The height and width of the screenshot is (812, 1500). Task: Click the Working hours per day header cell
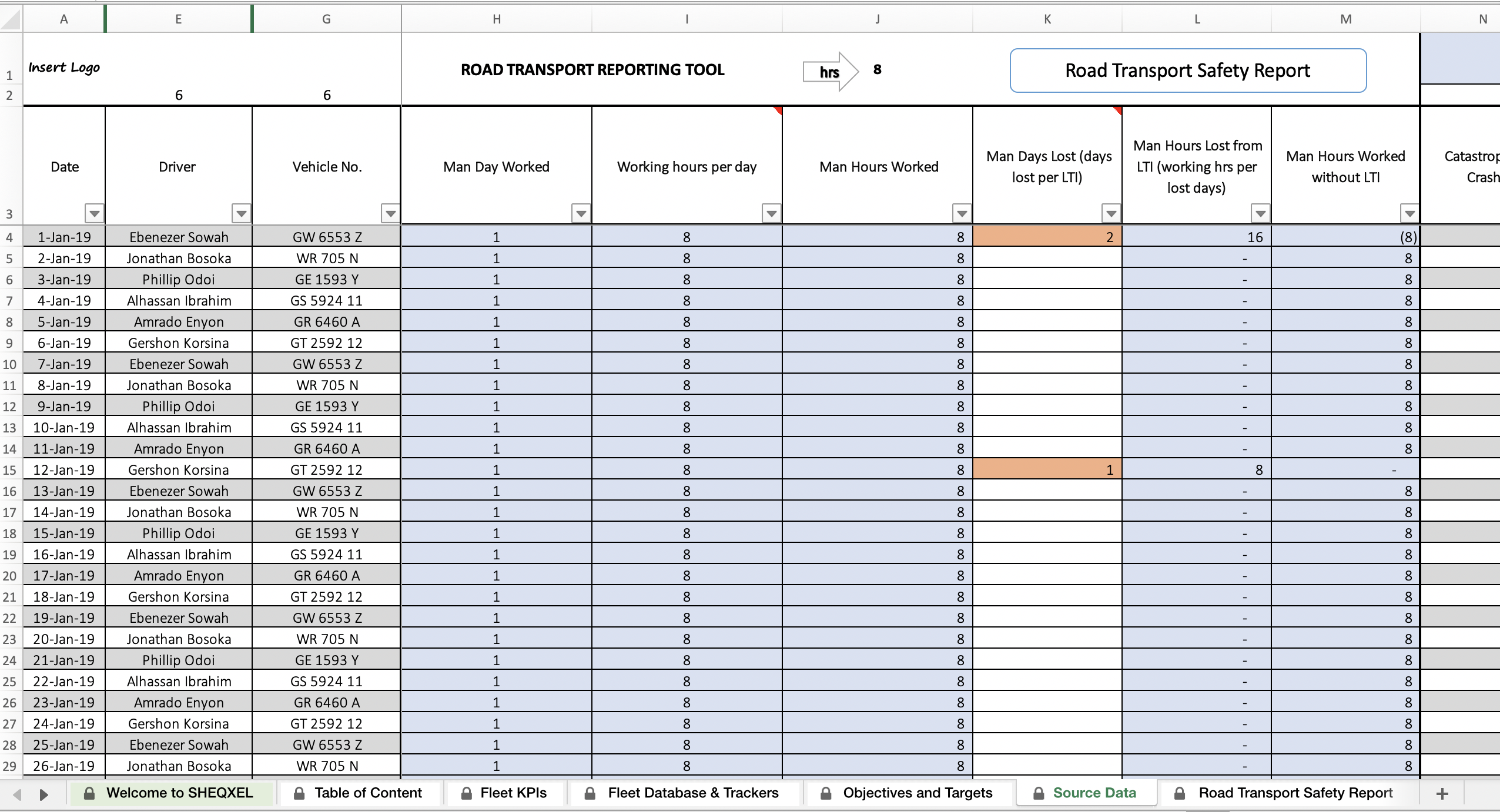(687, 166)
